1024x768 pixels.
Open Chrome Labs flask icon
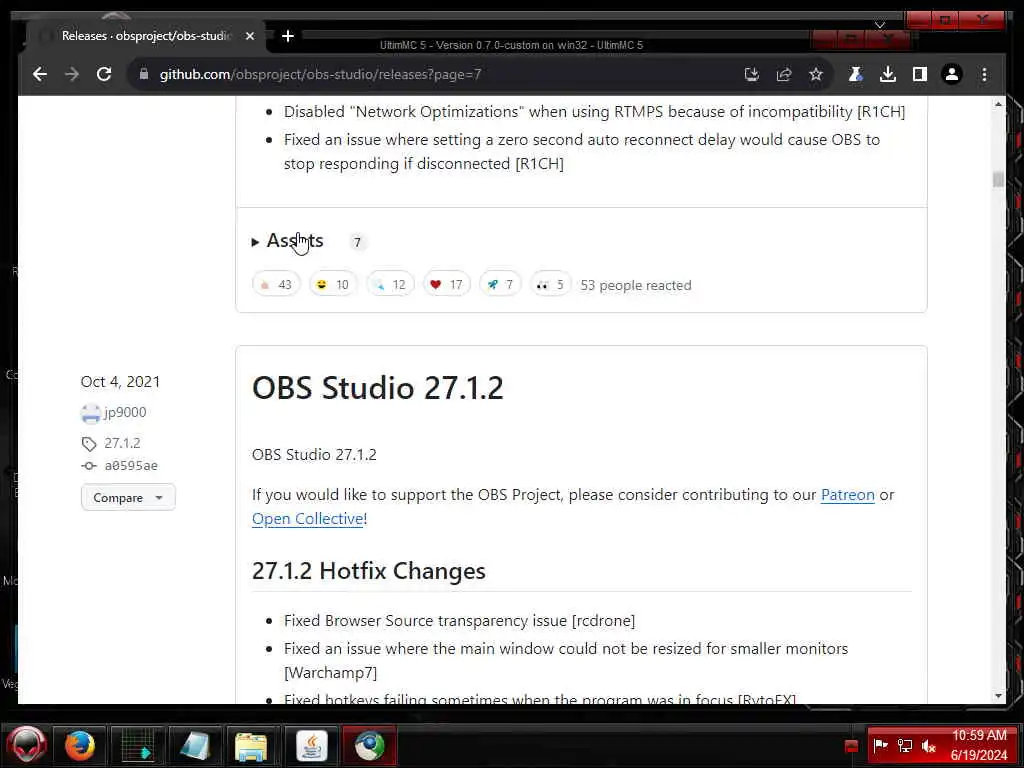(x=856, y=74)
